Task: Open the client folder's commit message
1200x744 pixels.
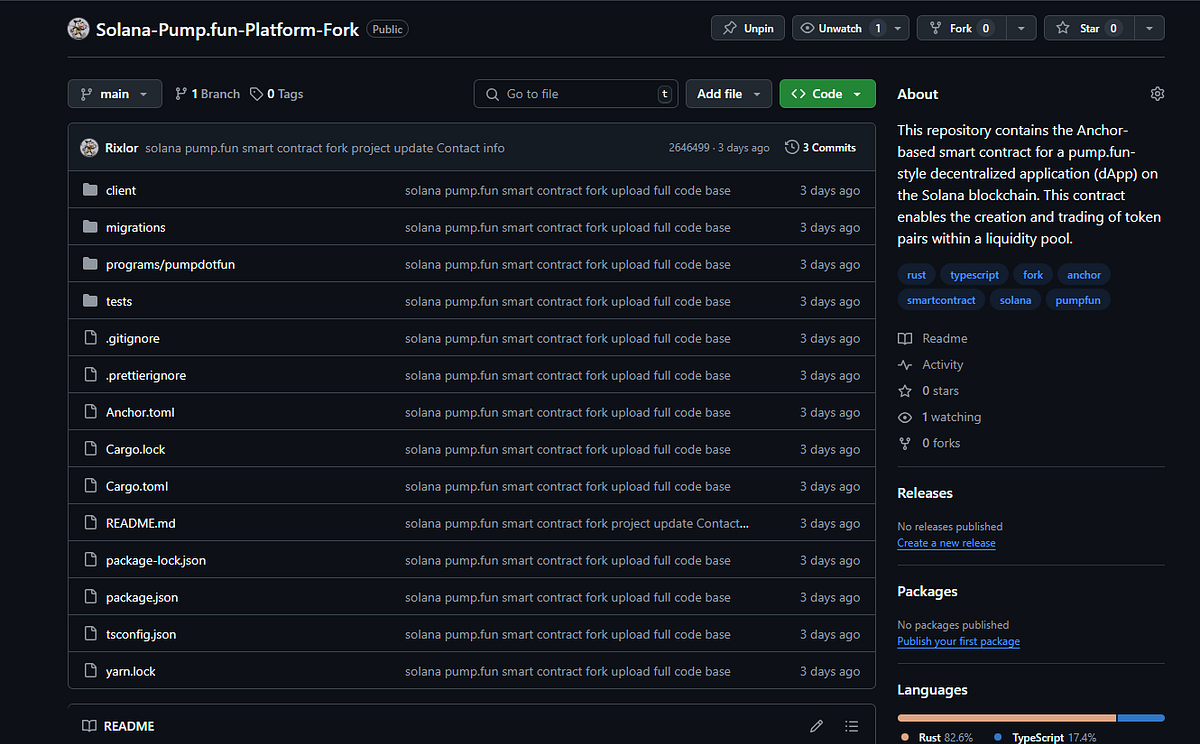Action: (x=568, y=190)
